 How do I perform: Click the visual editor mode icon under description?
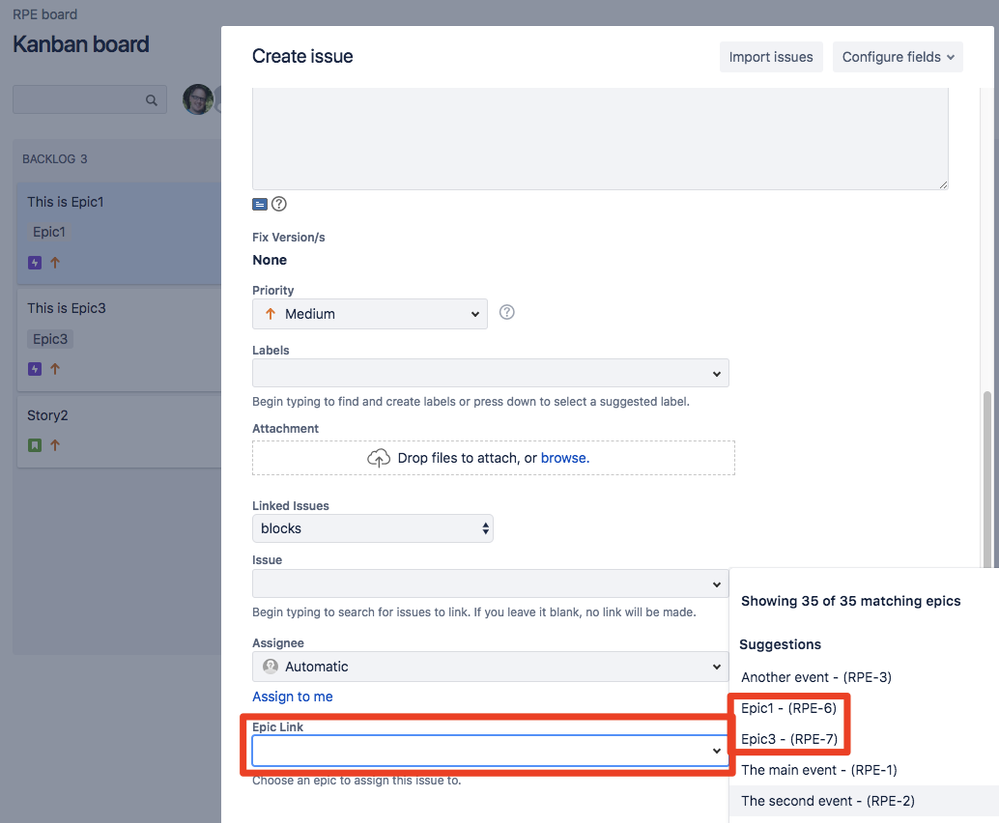pyautogui.click(x=259, y=204)
